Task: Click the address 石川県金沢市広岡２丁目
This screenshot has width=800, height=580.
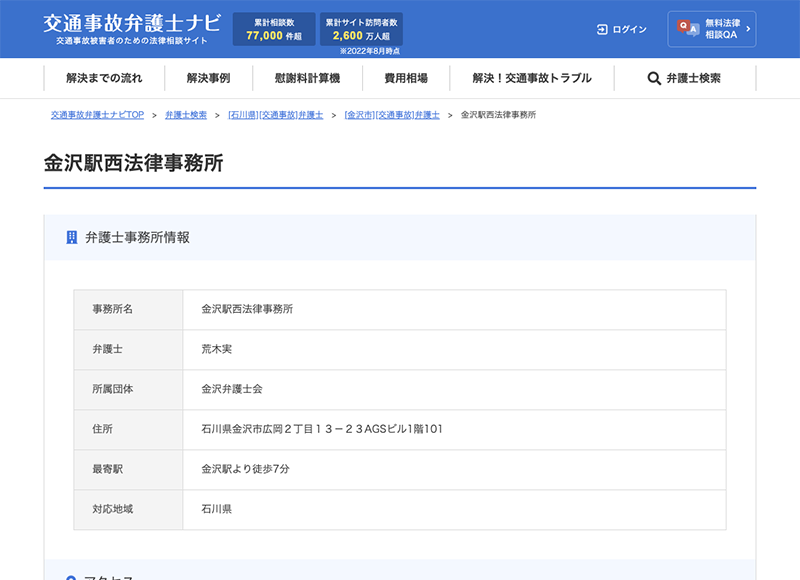Action: point(321,429)
